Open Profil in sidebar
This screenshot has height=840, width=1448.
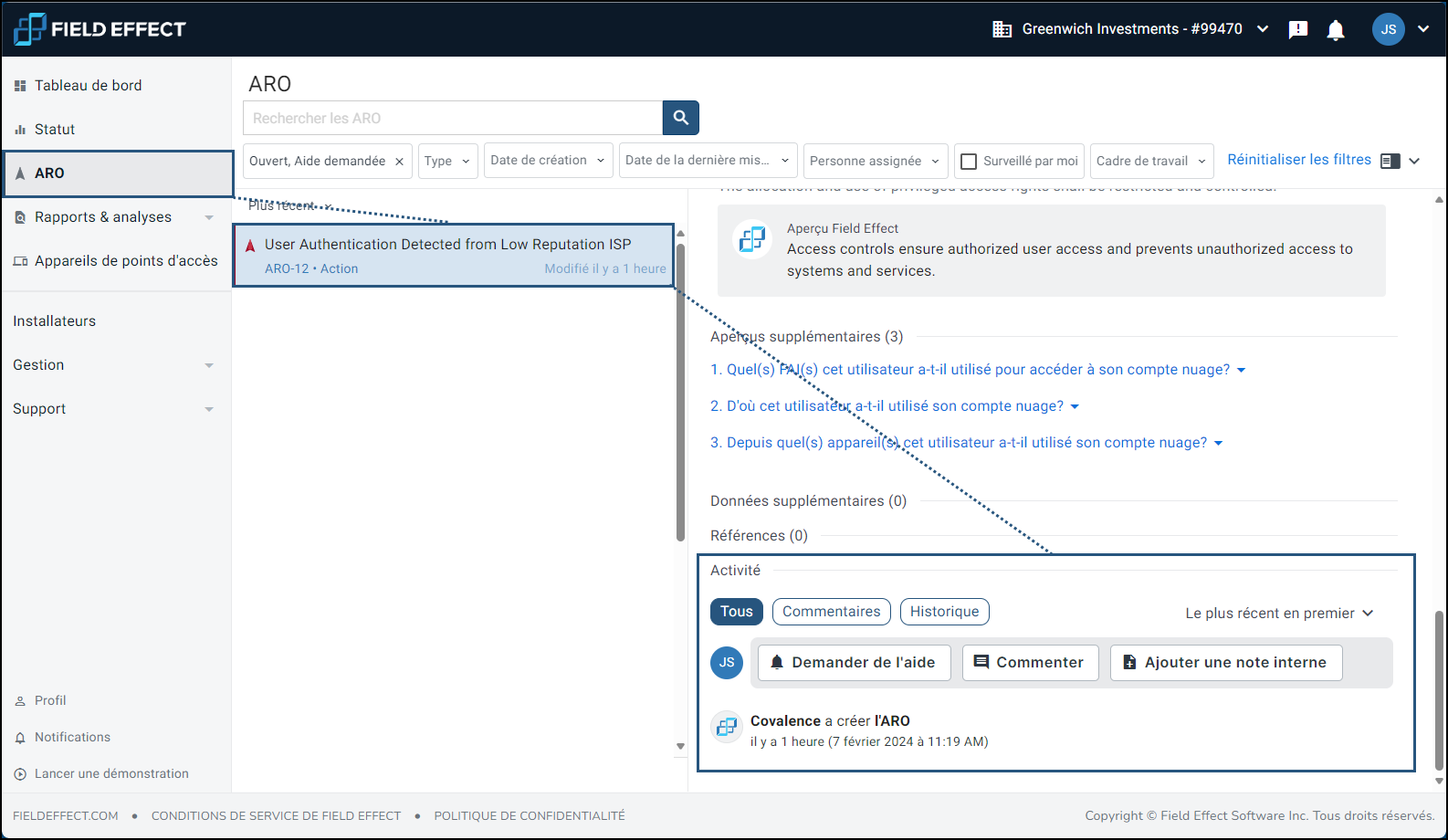[50, 700]
